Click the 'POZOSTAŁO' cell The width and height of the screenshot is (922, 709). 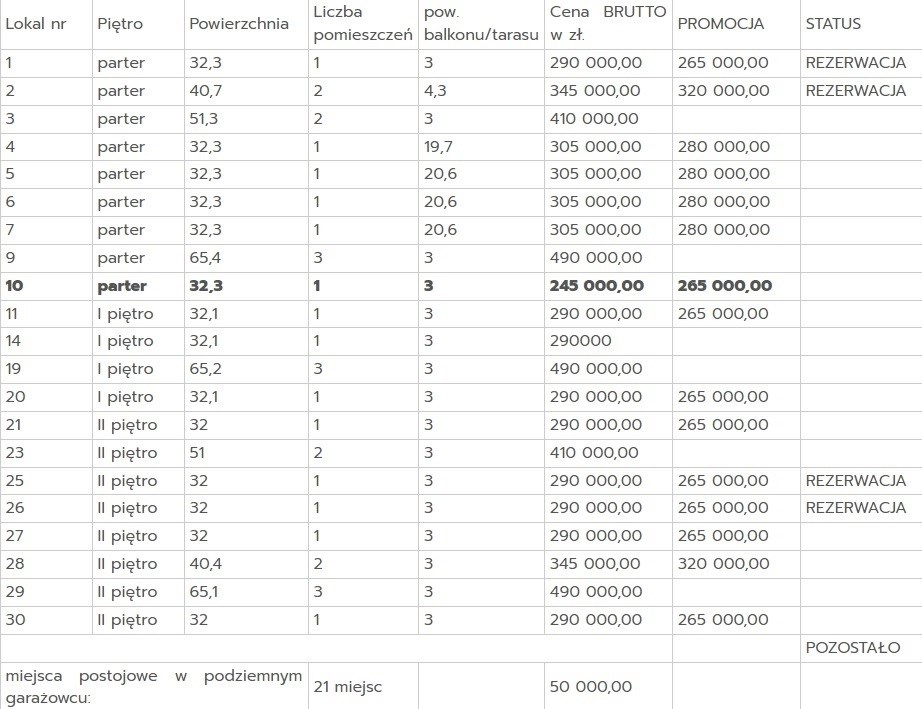point(852,648)
